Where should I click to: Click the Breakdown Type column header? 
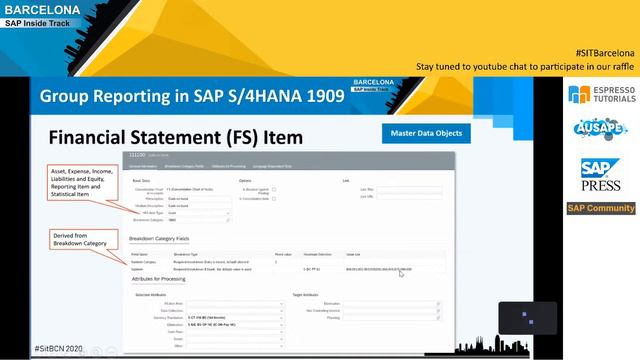click(186, 254)
